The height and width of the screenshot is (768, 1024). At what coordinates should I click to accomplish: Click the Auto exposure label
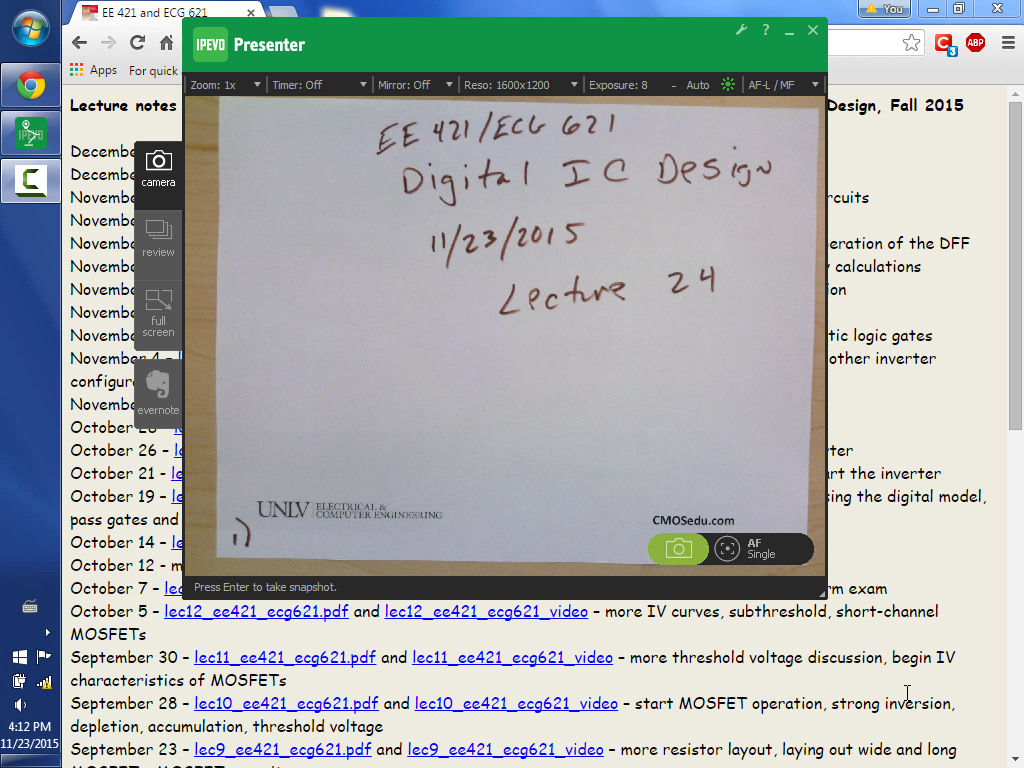point(697,85)
